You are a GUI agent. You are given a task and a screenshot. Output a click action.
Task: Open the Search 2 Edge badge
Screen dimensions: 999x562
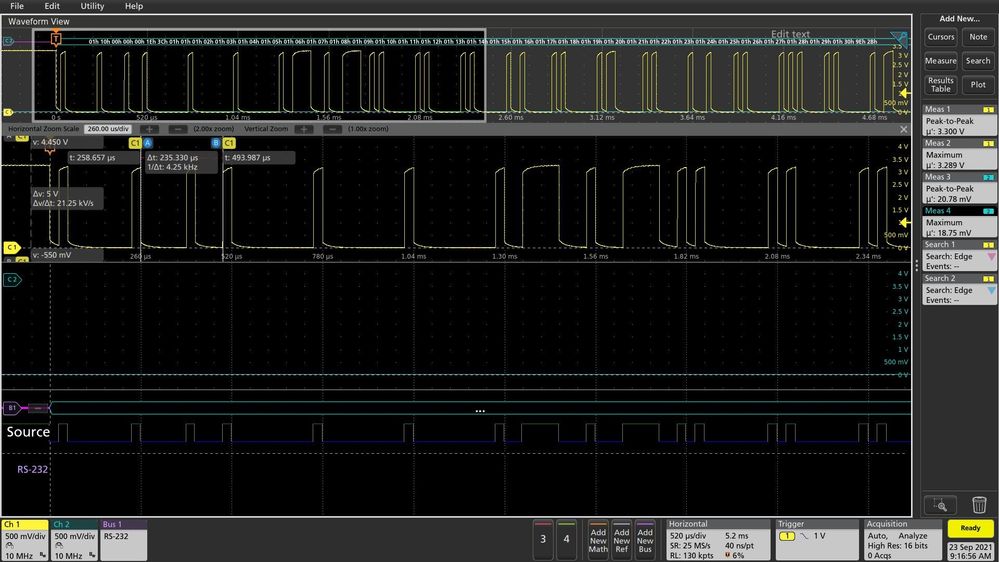pos(959,290)
